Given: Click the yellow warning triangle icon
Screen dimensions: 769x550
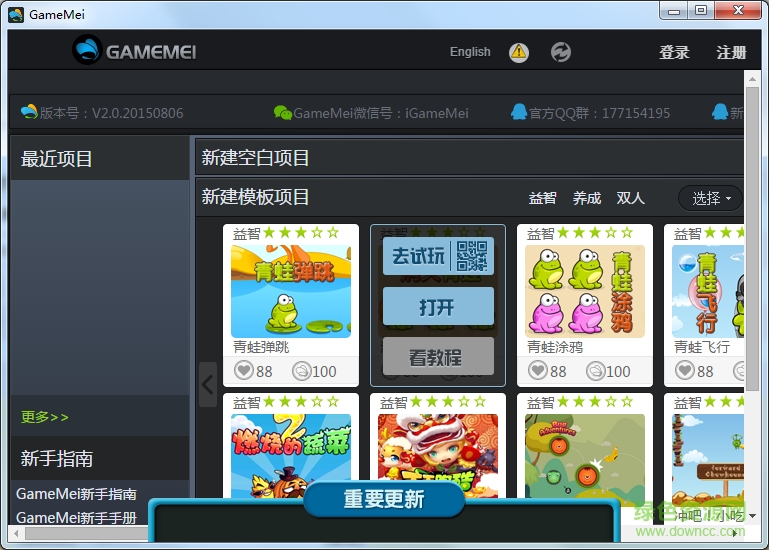Looking at the screenshot, I should (519, 52).
